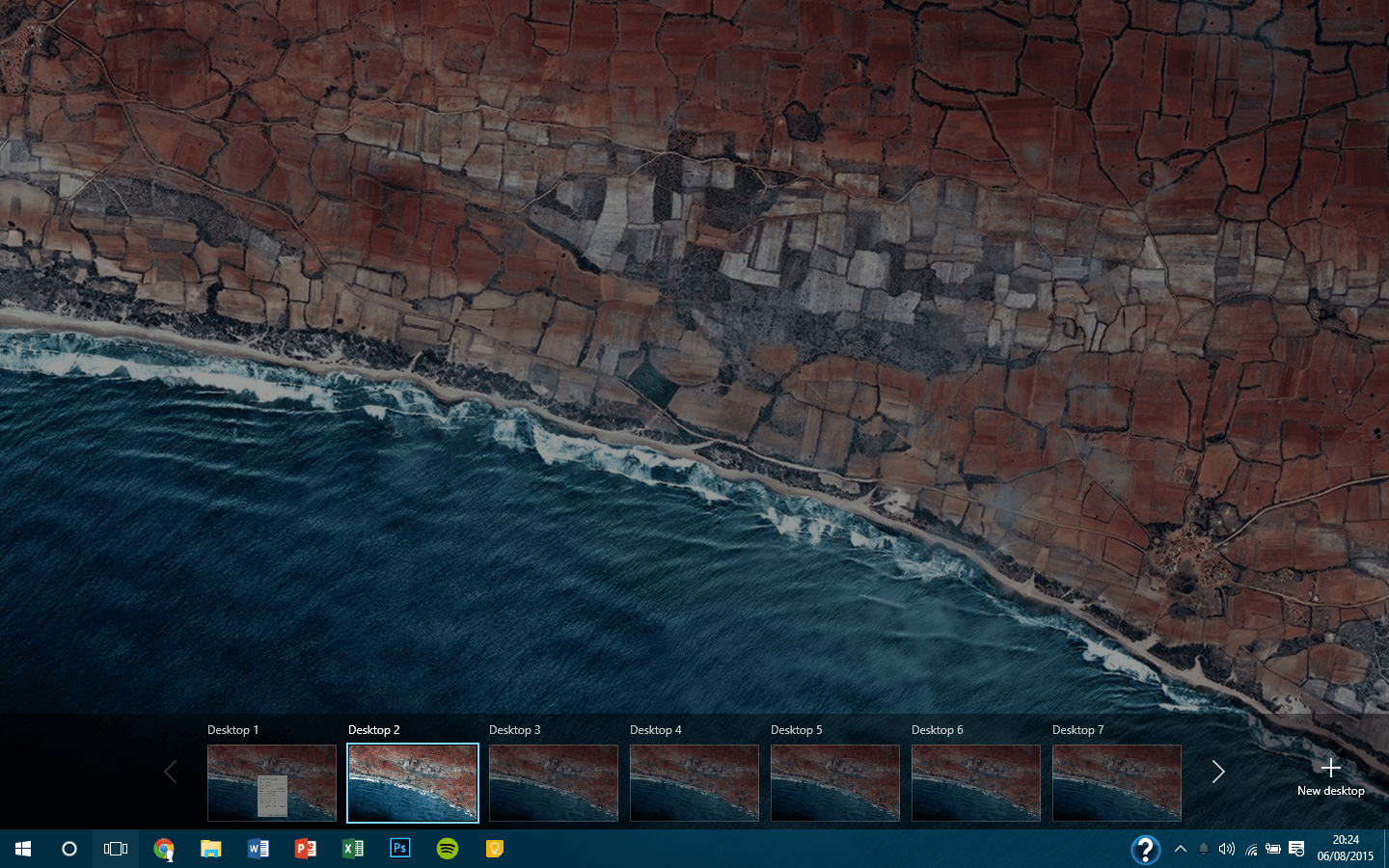Screen dimensions: 1389x868
Task: Switch to Desktop 3 thumbnail
Action: coord(554,783)
